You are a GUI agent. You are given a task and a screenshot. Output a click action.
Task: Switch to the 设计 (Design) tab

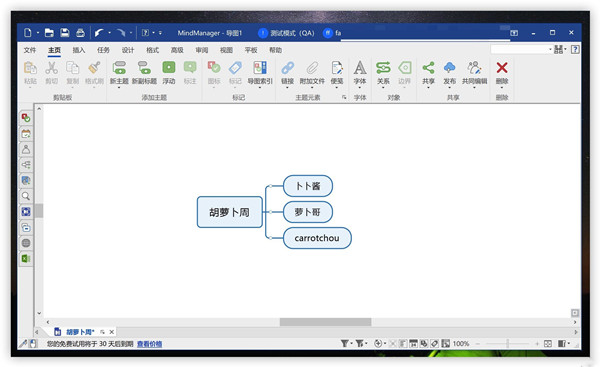tap(128, 50)
